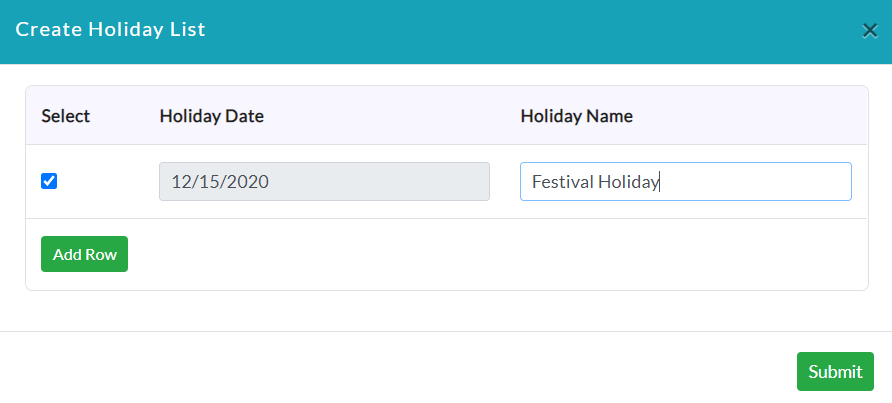Uncheck the holiday row Select checkbox
892x403 pixels.
pos(49,182)
